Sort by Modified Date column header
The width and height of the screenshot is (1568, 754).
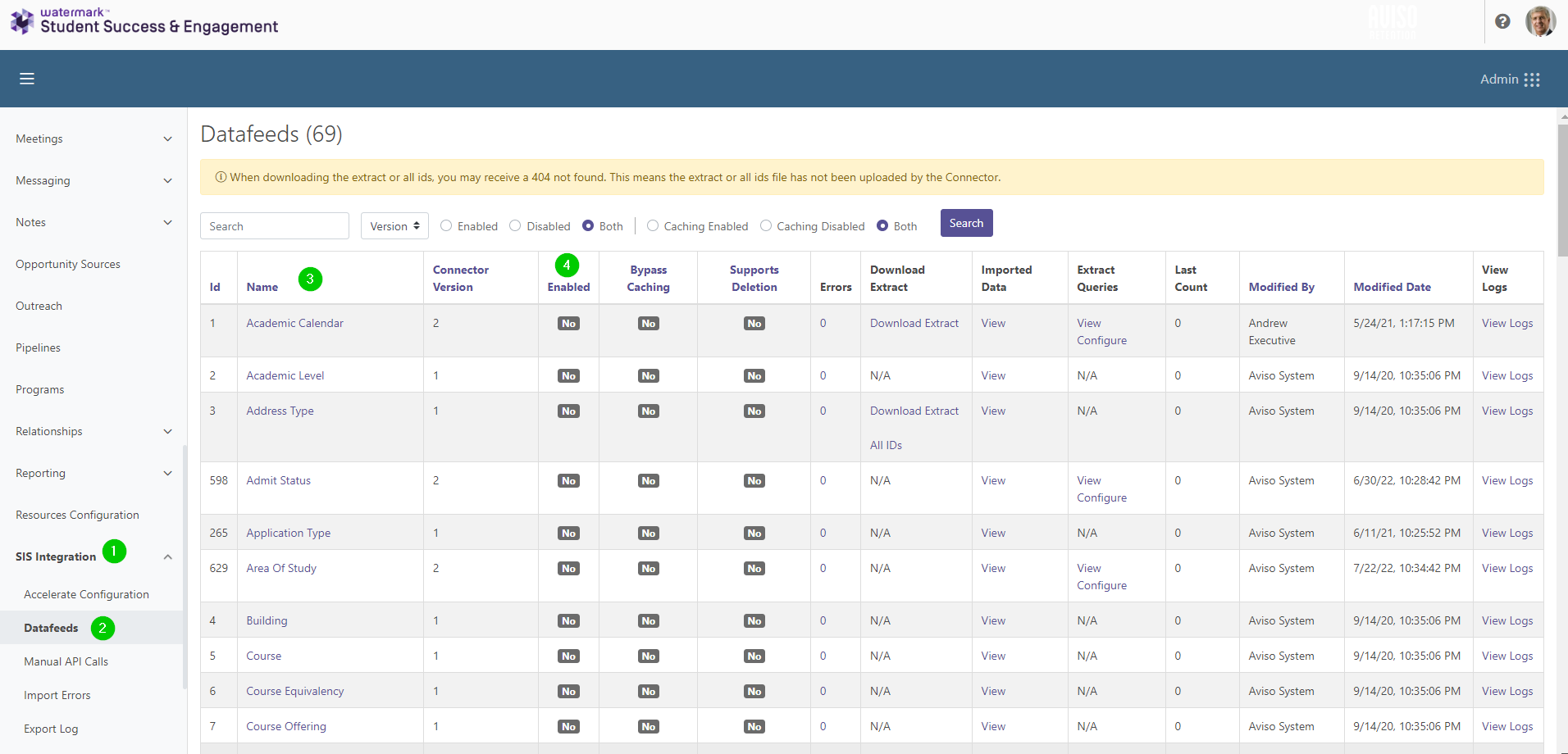point(1392,287)
